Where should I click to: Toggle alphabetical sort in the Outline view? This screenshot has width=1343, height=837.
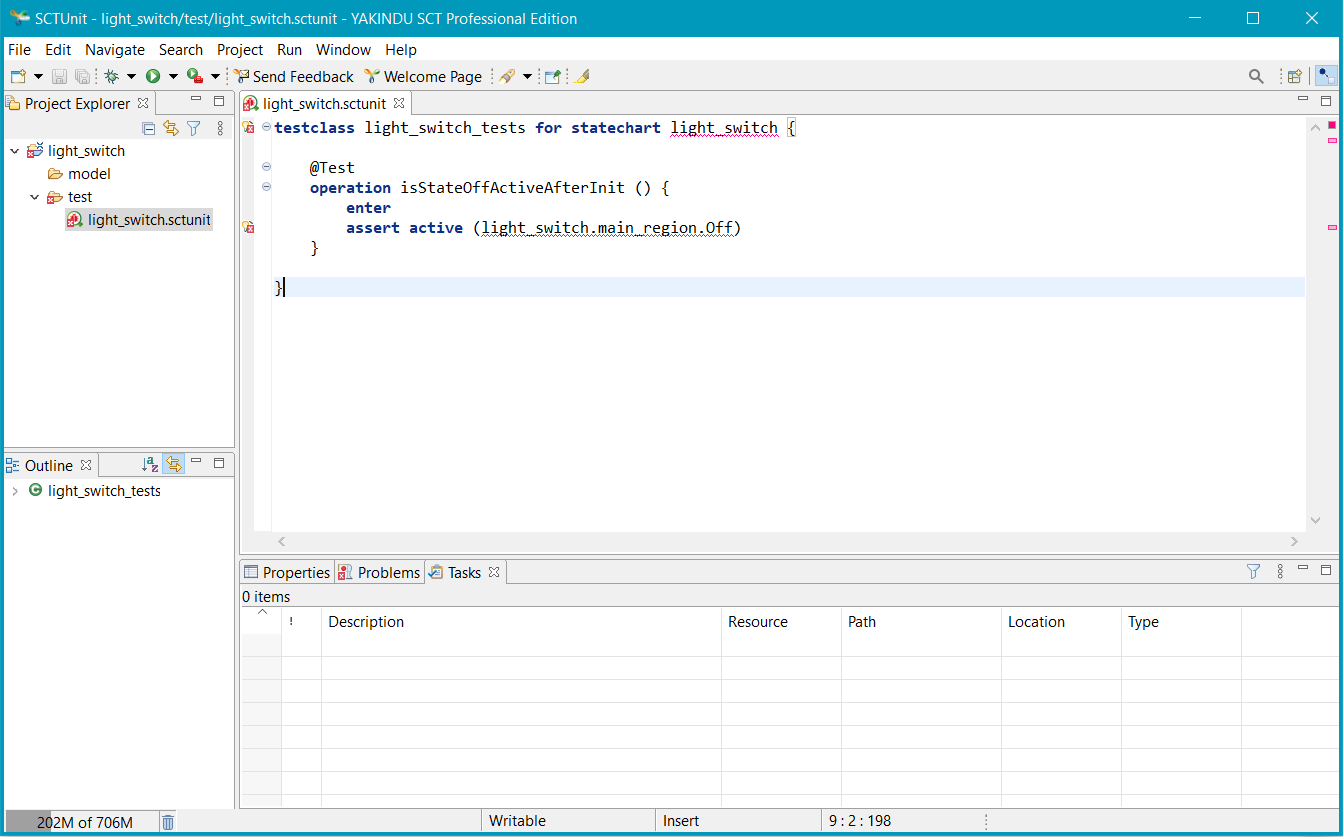point(150,464)
